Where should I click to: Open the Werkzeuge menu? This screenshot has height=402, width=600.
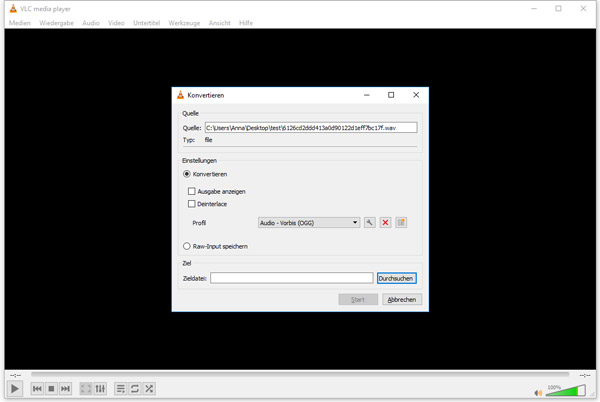click(184, 22)
